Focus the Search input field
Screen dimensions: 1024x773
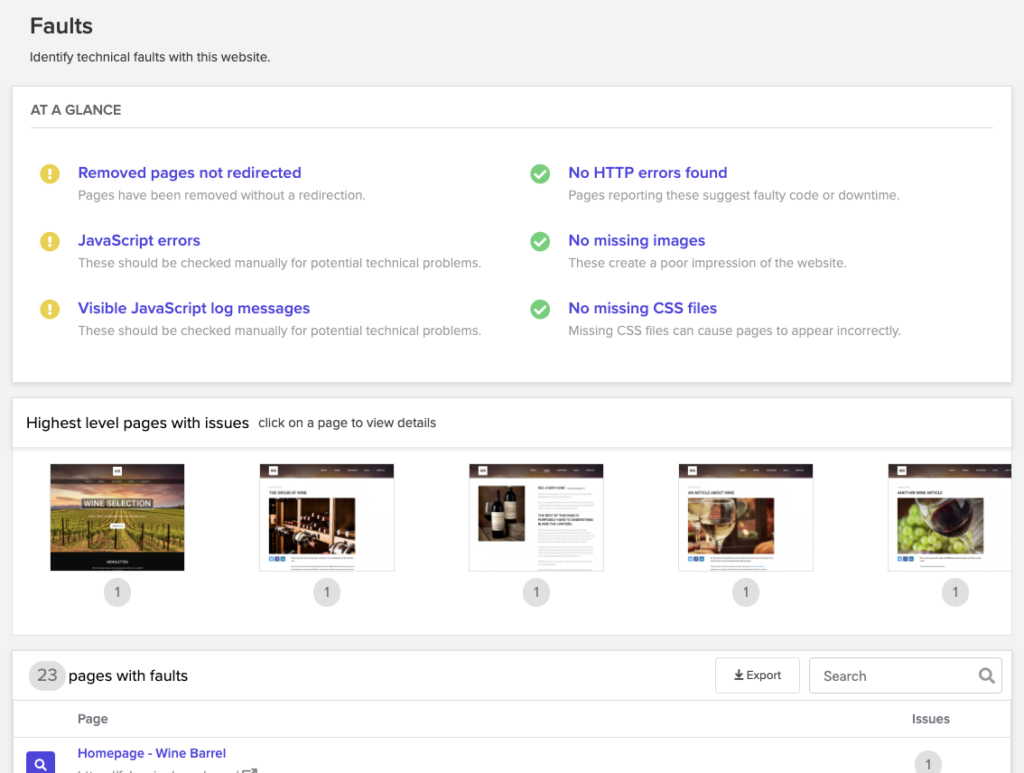tap(905, 676)
